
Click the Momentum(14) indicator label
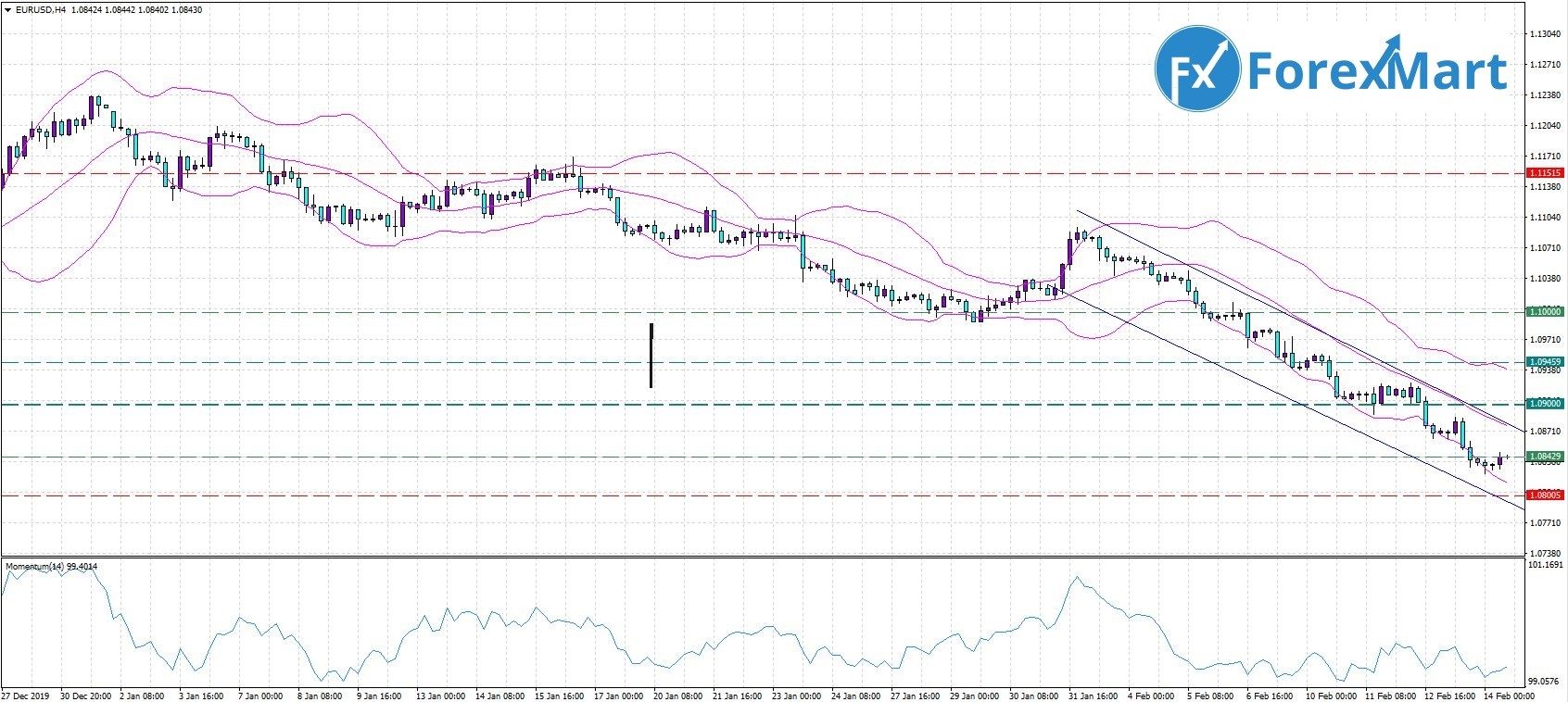[52, 566]
